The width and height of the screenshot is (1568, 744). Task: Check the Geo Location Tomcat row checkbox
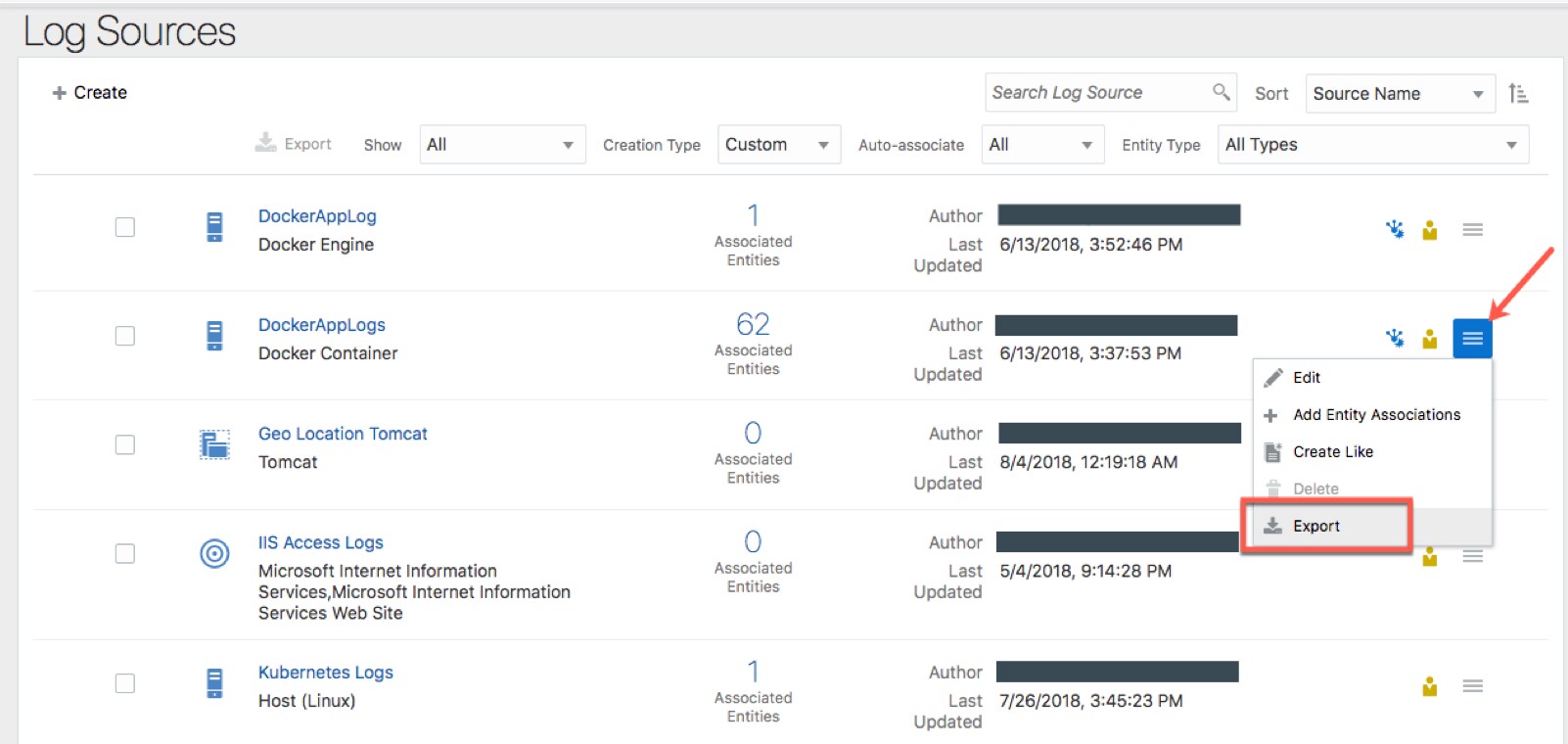(125, 444)
